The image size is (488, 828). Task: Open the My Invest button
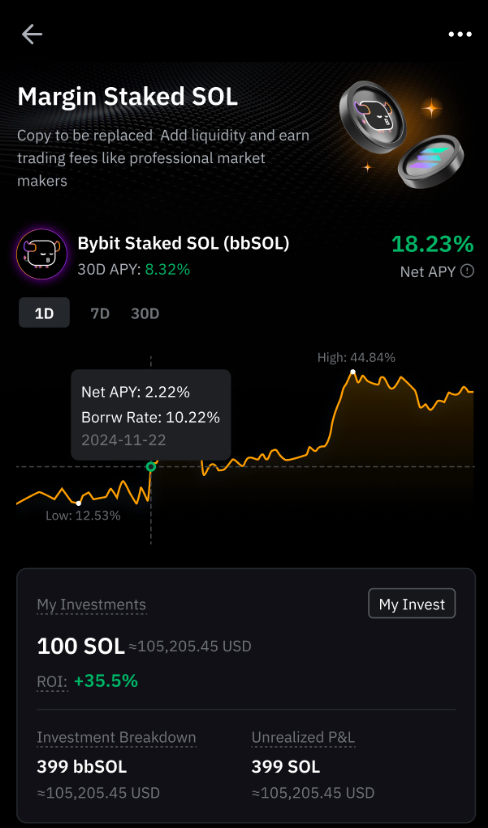point(412,604)
